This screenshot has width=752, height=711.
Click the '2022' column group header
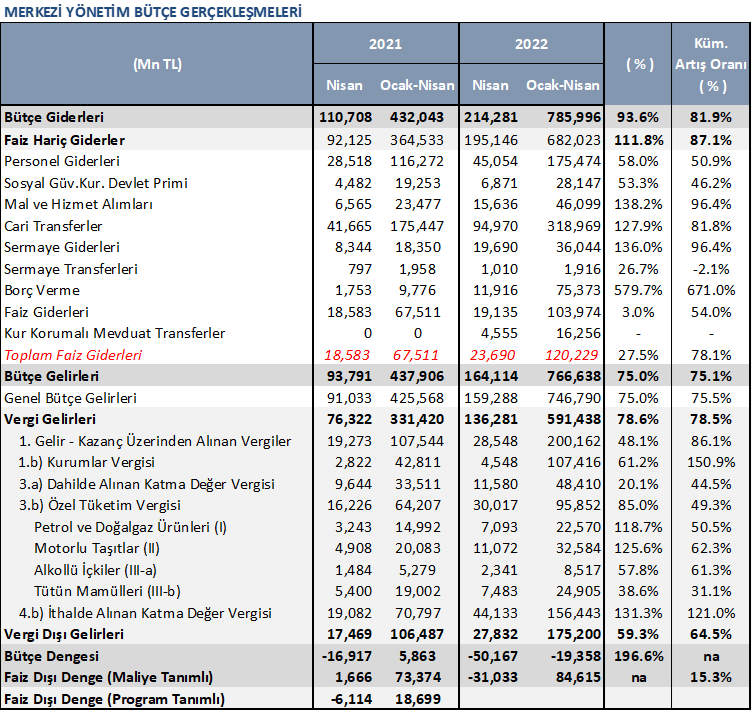pyautogui.click(x=531, y=44)
